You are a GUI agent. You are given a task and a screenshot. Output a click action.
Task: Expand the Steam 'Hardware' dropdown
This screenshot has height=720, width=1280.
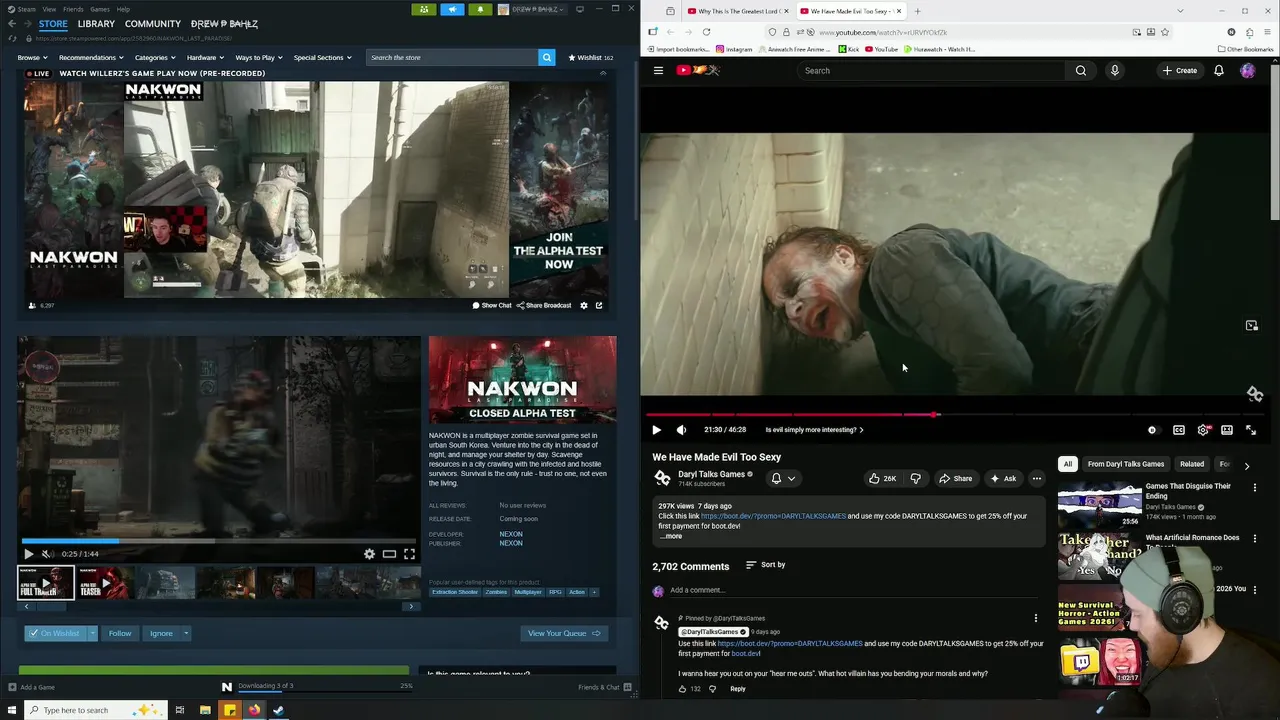click(205, 57)
